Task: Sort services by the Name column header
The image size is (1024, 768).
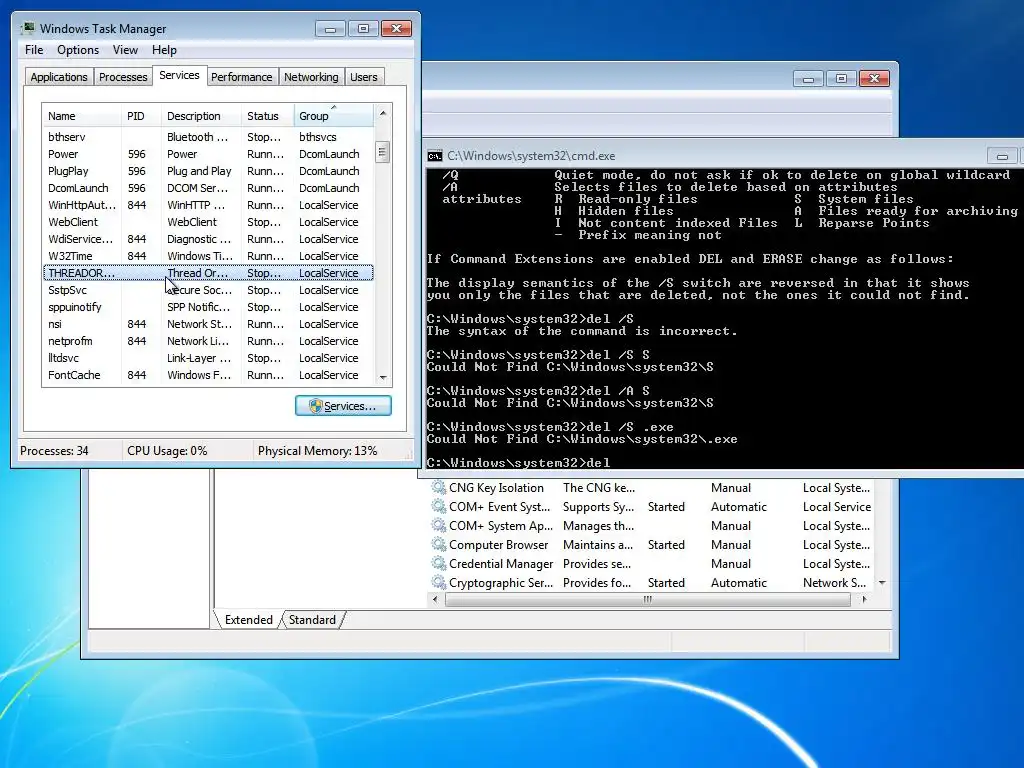Action: click(82, 116)
